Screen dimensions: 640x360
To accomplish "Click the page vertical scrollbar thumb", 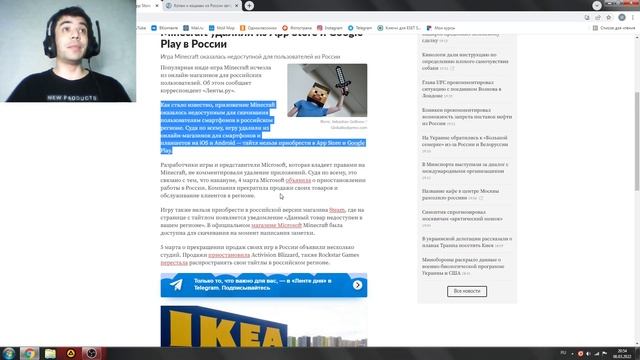I will pyautogui.click(x=636, y=141).
